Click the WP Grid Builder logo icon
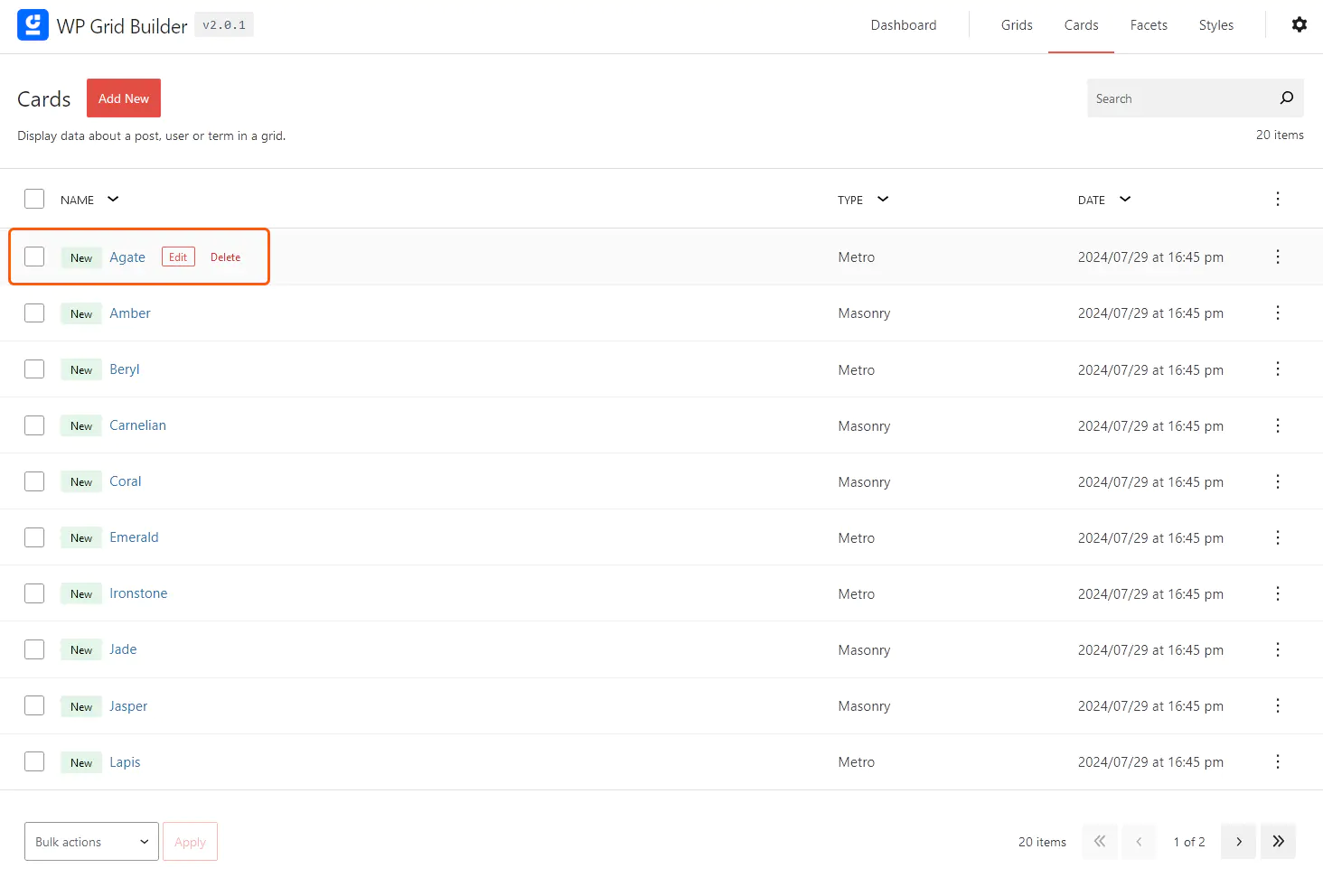1323x896 pixels. click(x=33, y=24)
